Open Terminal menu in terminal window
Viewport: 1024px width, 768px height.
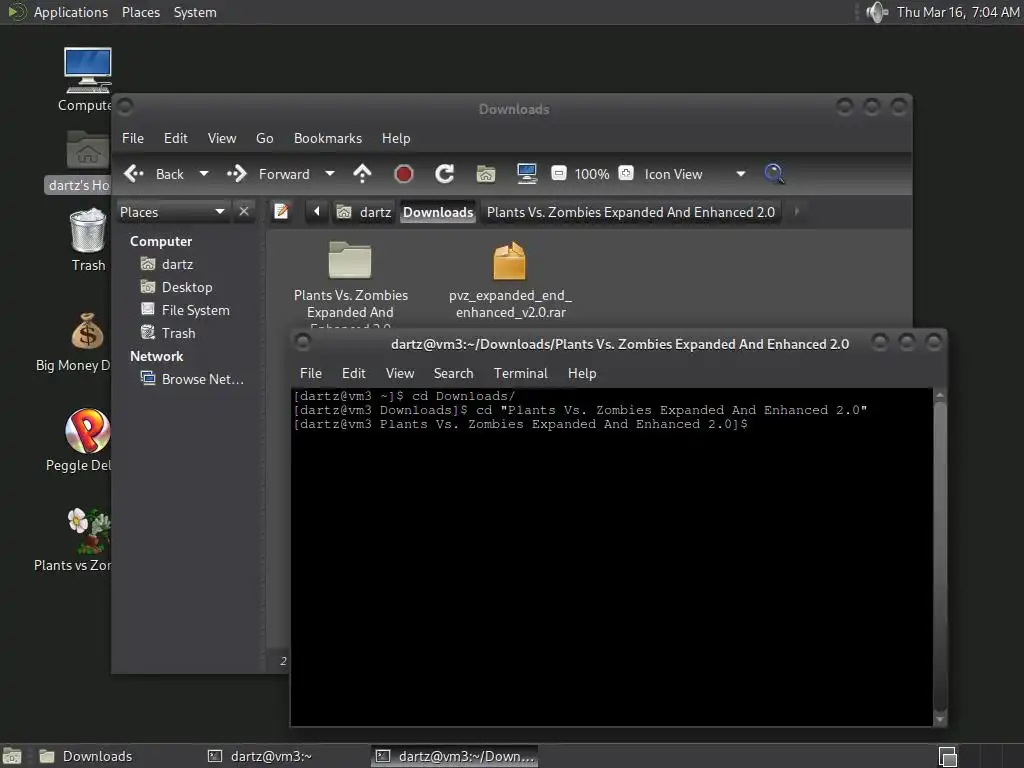tap(520, 373)
